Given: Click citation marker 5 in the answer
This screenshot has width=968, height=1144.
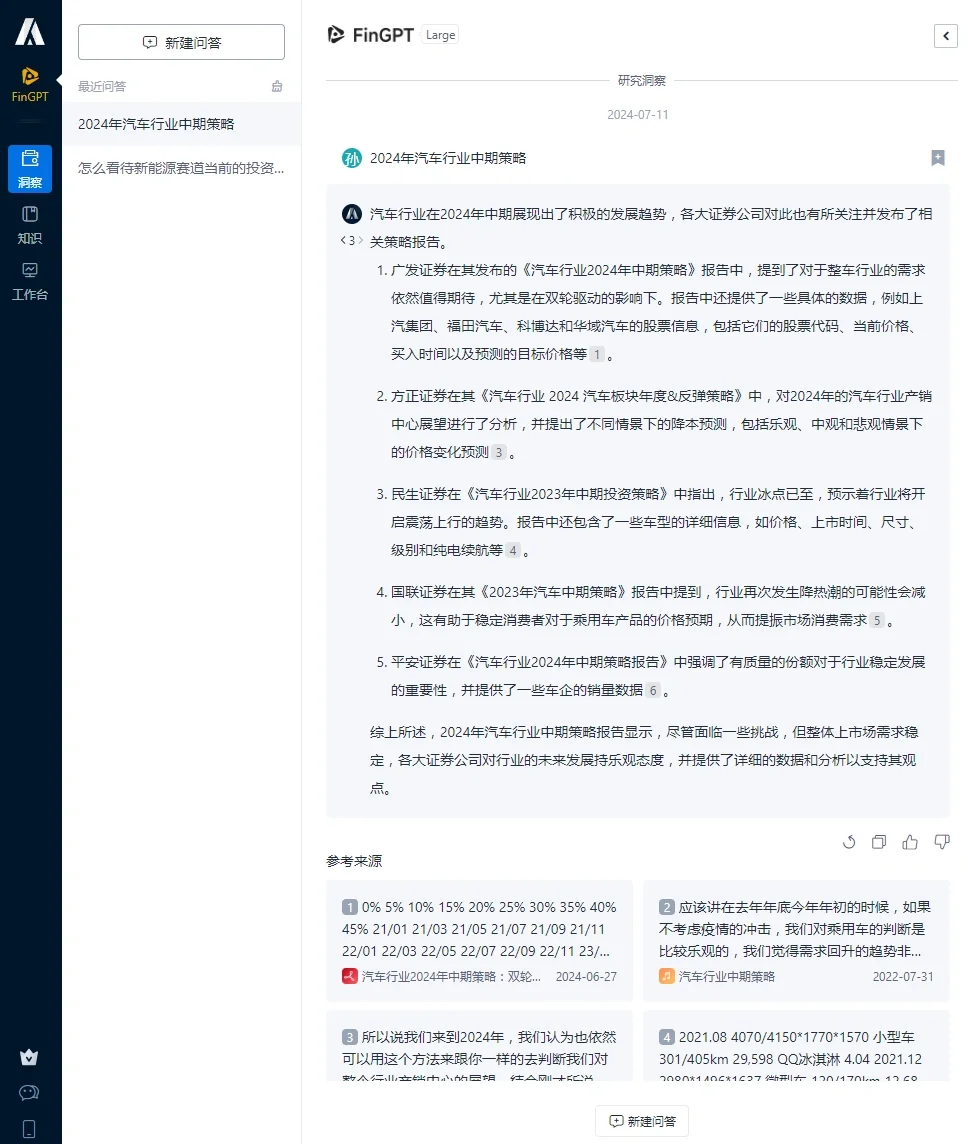Looking at the screenshot, I should [x=877, y=620].
